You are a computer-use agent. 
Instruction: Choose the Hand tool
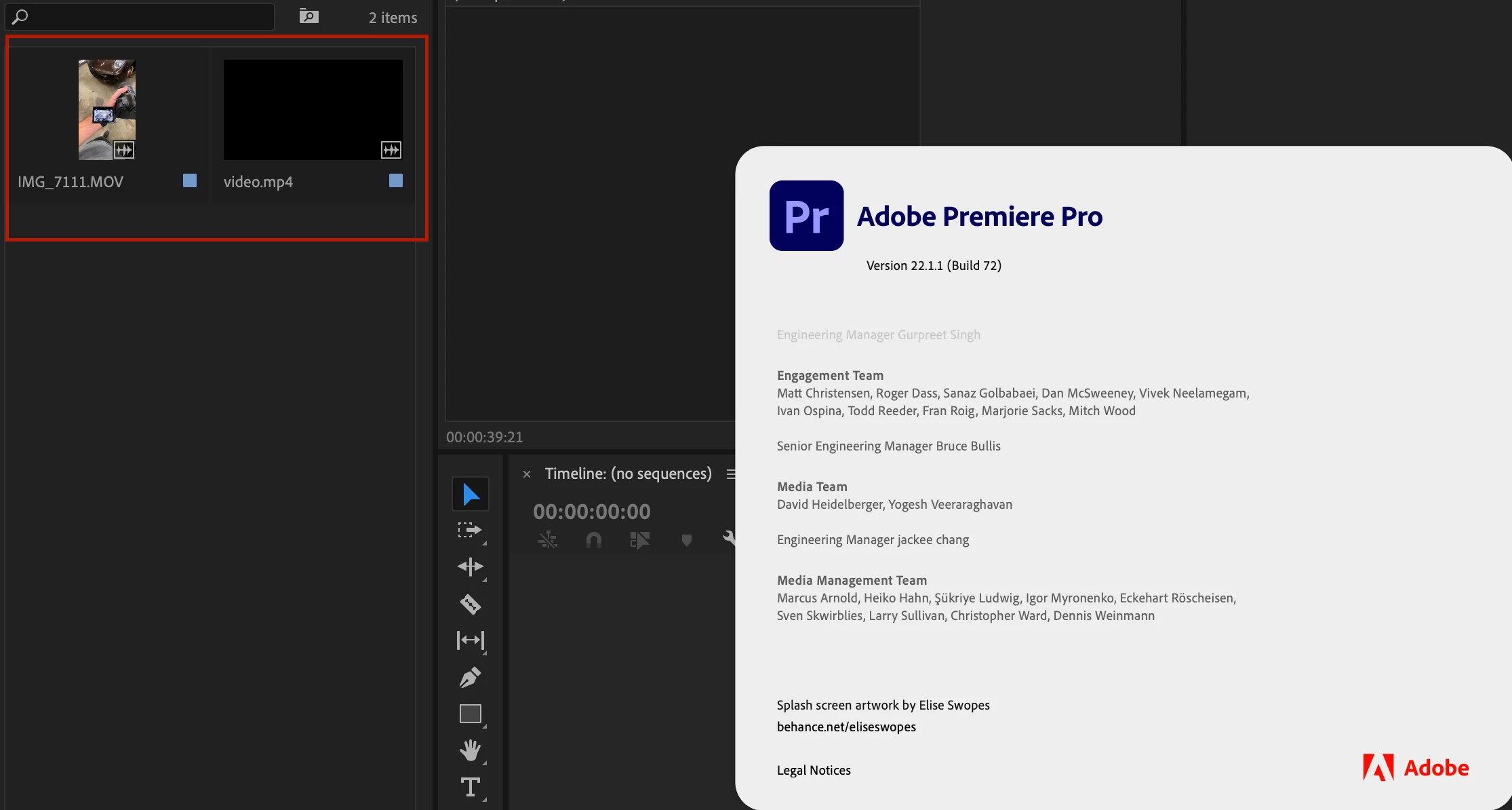tap(470, 750)
